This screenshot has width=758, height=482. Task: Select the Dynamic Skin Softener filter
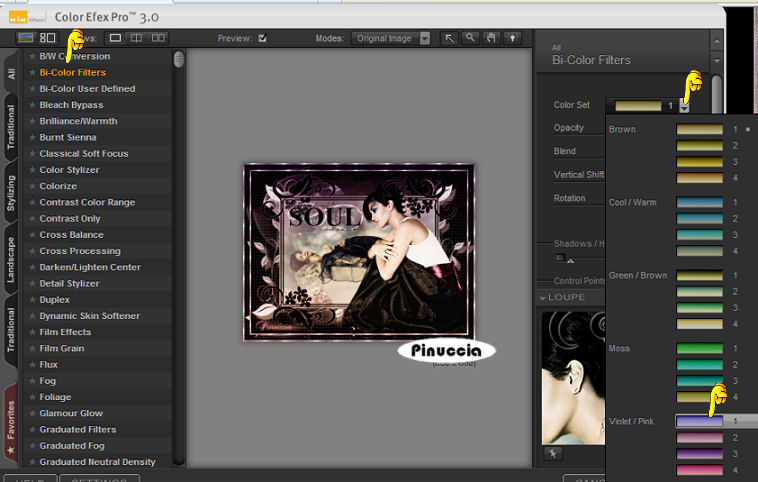(x=89, y=316)
